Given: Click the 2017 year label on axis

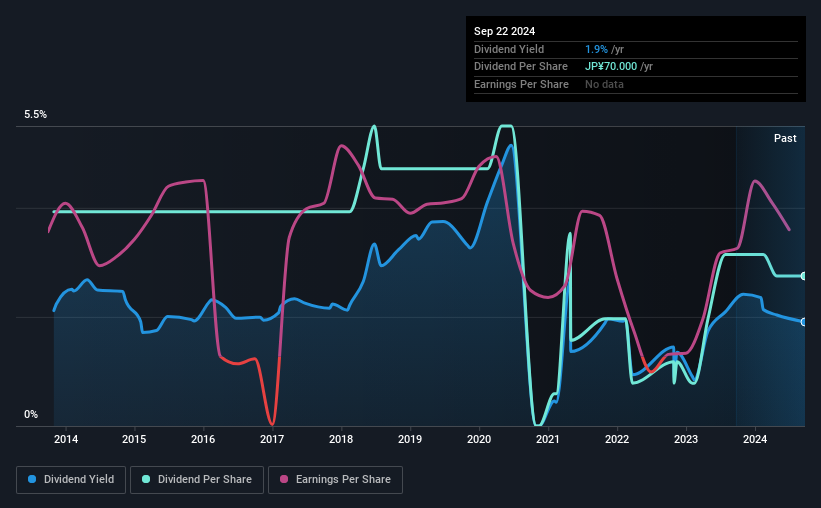Looking at the screenshot, I should (272, 439).
